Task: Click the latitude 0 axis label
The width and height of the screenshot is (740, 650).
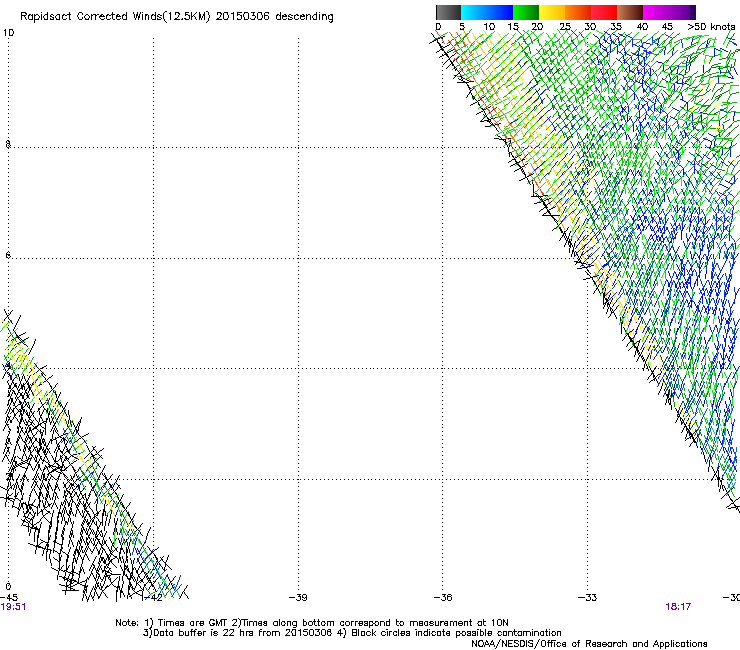Action: 8,587
